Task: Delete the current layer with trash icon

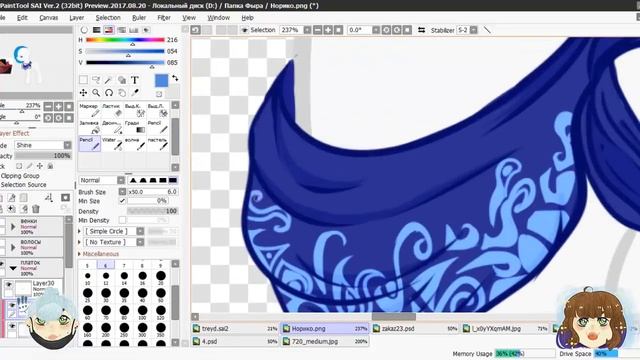Action: coord(36,209)
